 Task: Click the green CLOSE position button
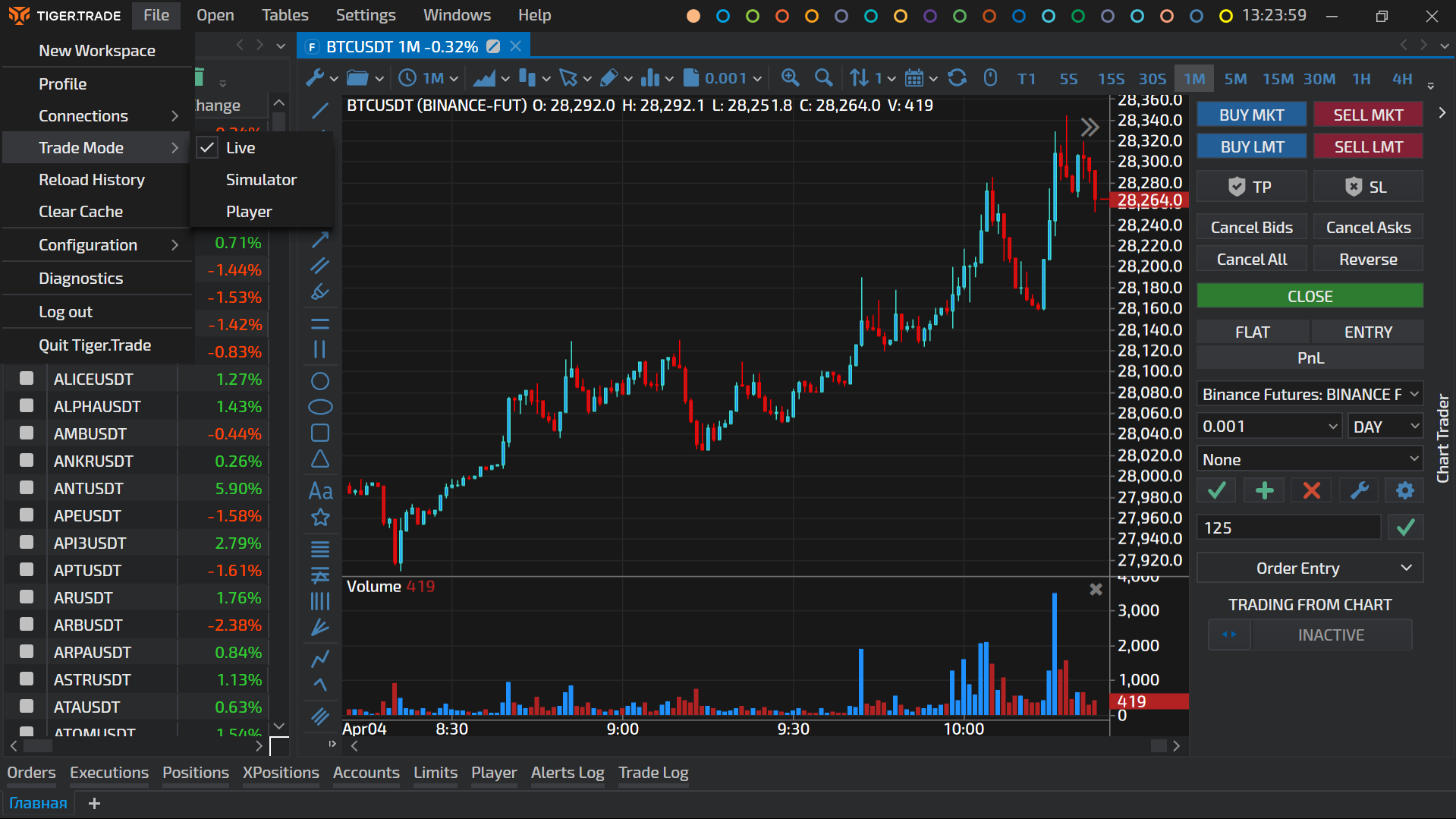coord(1310,296)
